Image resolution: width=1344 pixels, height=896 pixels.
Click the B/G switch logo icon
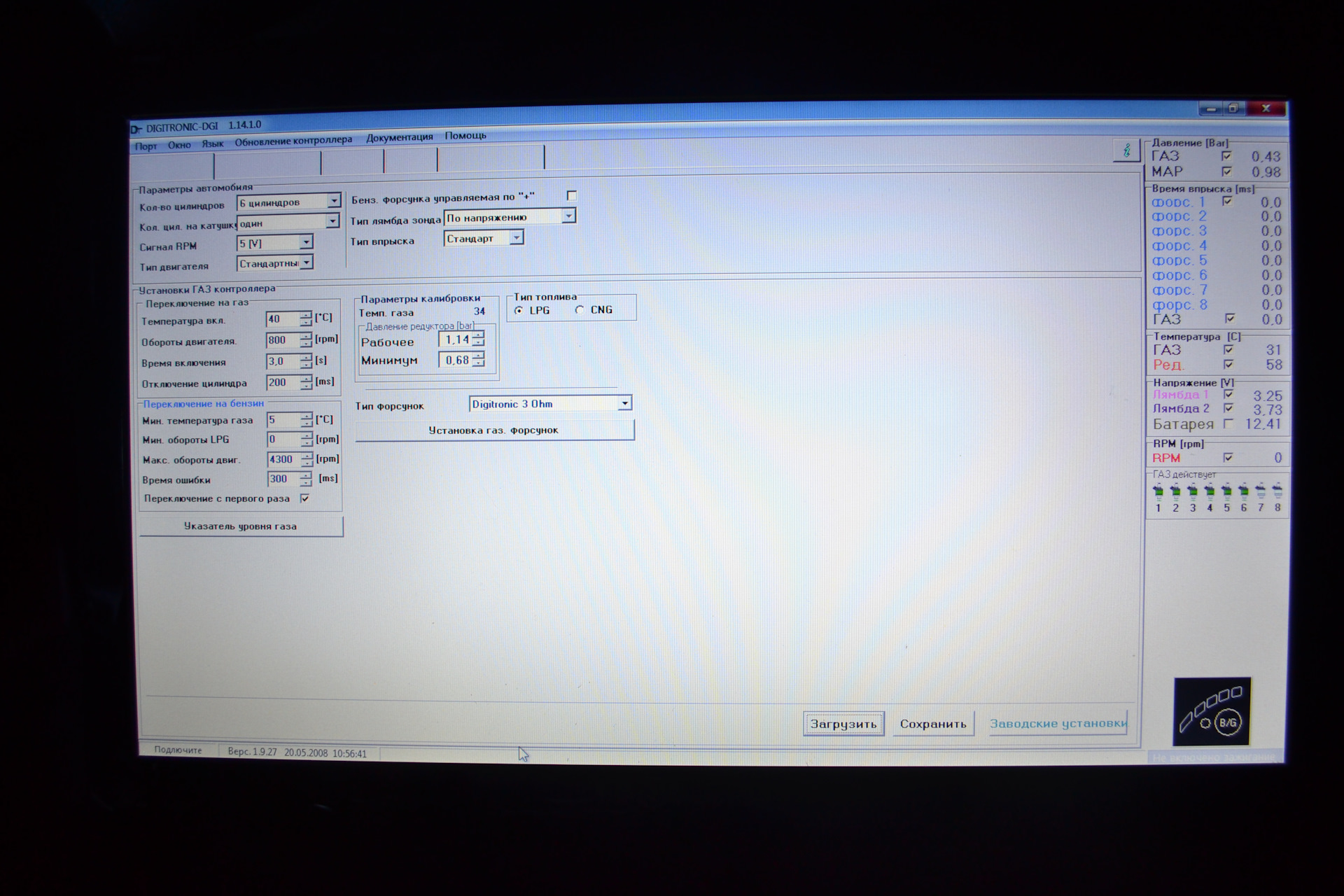[x=1212, y=712]
